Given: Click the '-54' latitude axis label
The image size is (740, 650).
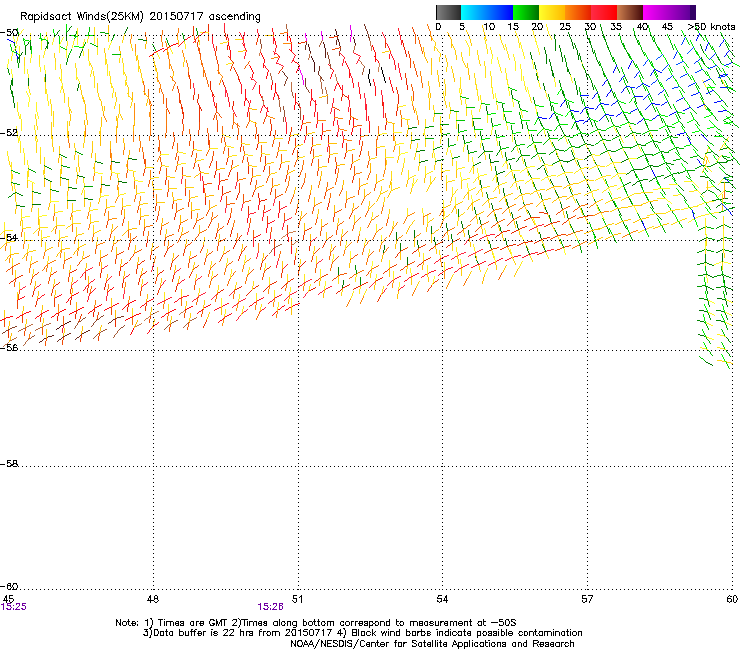Looking at the screenshot, I should tap(9, 237).
